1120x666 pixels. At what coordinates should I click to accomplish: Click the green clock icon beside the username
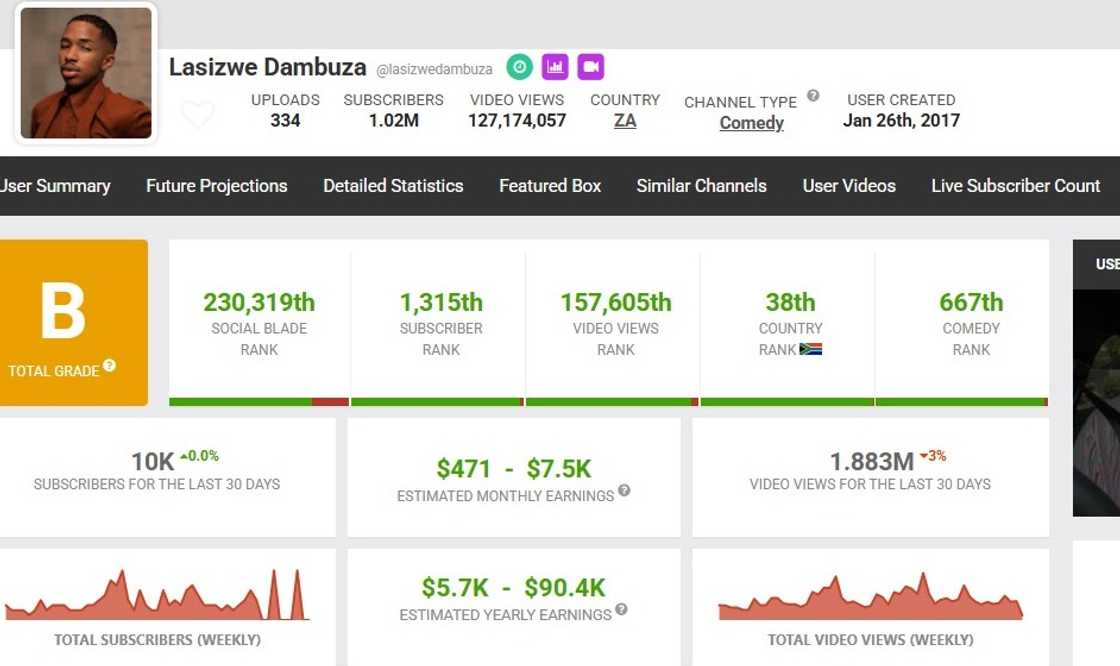519,67
